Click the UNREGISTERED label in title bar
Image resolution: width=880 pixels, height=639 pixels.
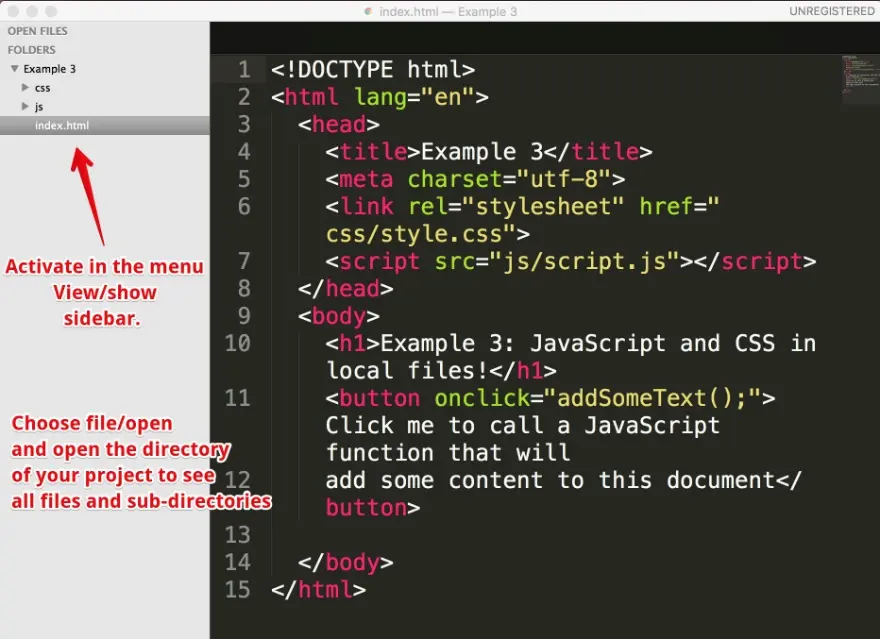[x=831, y=11]
